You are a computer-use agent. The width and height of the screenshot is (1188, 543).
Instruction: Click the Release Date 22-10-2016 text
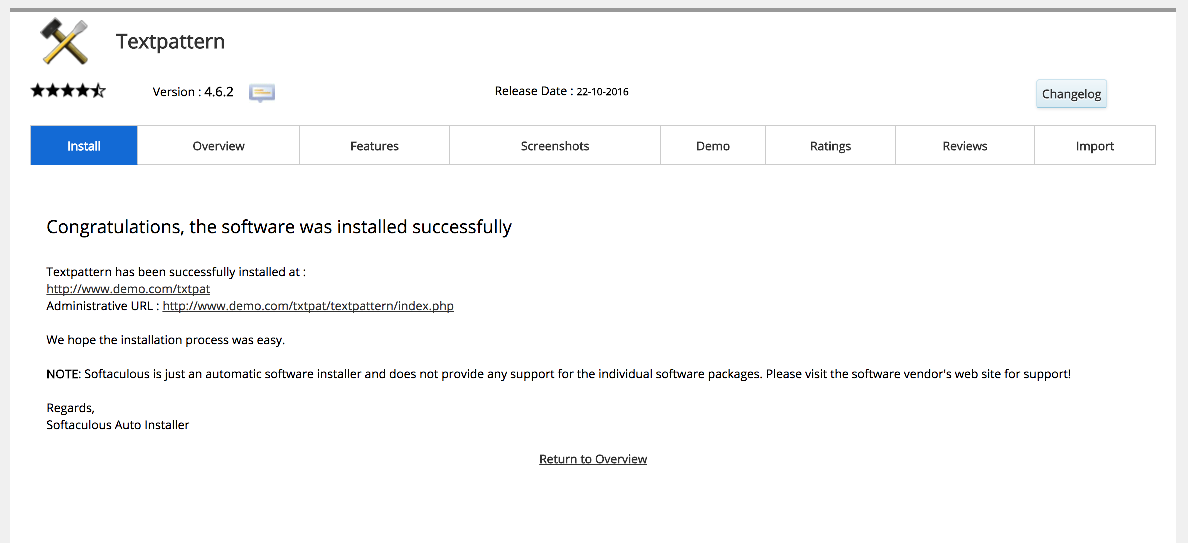pos(561,91)
